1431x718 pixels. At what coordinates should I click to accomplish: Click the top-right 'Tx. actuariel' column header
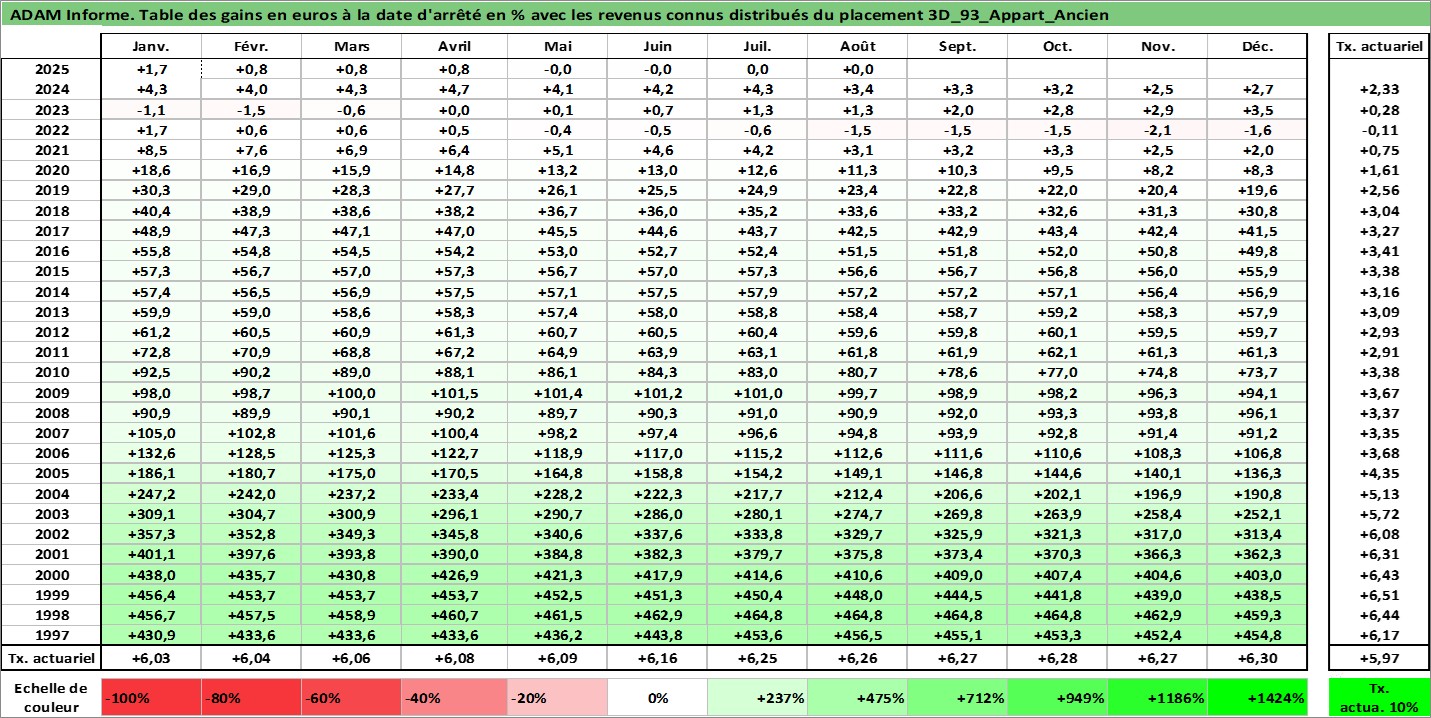pos(1379,47)
